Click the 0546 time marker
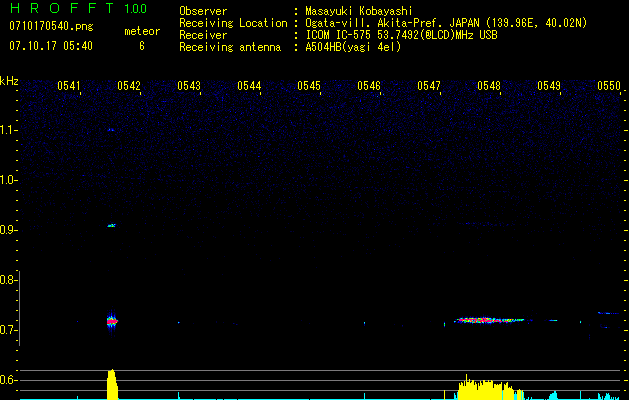 coord(369,86)
